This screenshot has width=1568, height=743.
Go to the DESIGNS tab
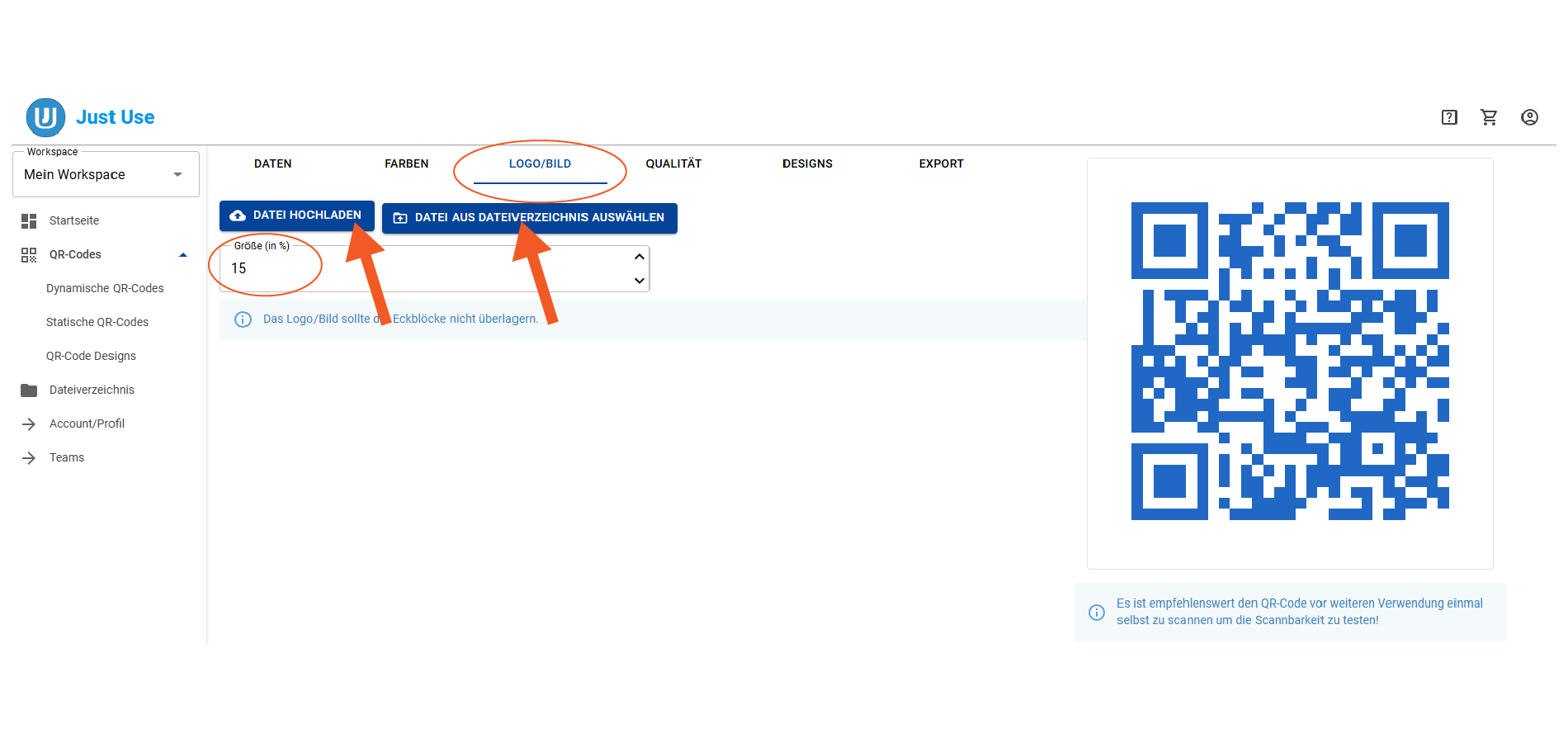tap(807, 163)
